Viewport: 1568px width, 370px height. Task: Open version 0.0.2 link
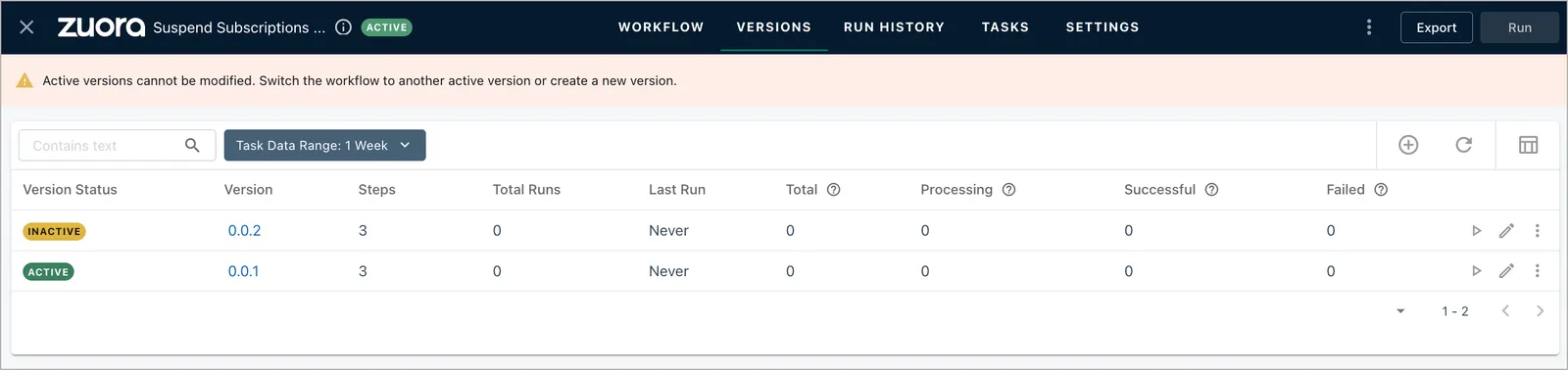coord(244,231)
